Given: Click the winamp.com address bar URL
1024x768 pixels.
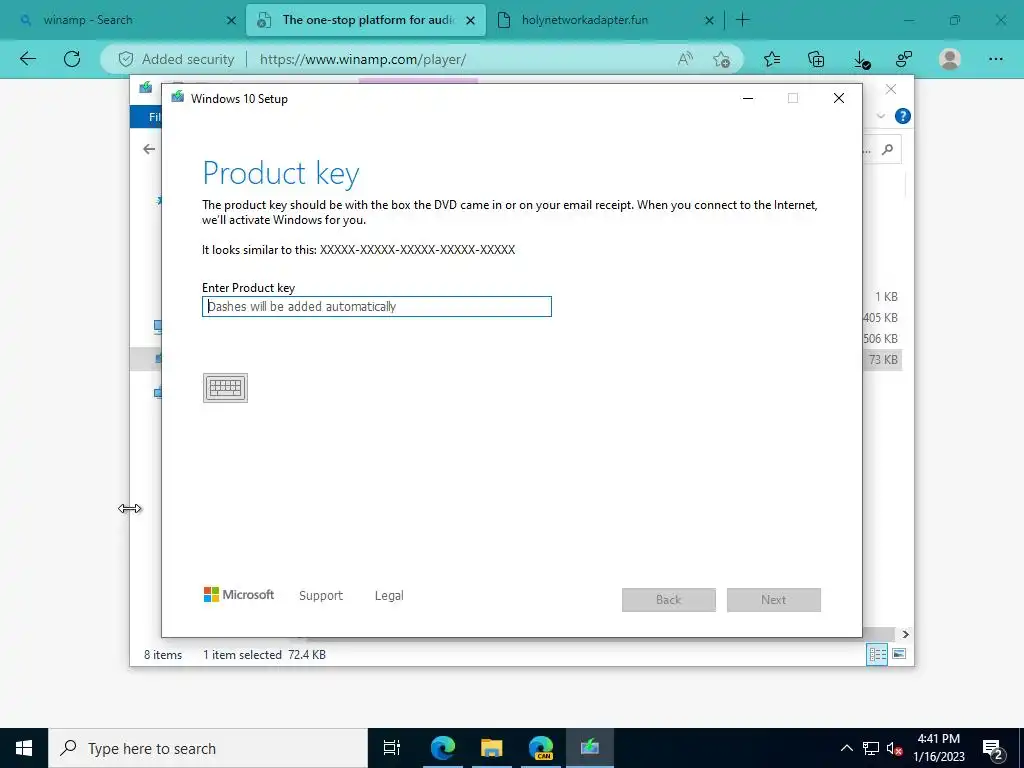Looking at the screenshot, I should point(363,59).
